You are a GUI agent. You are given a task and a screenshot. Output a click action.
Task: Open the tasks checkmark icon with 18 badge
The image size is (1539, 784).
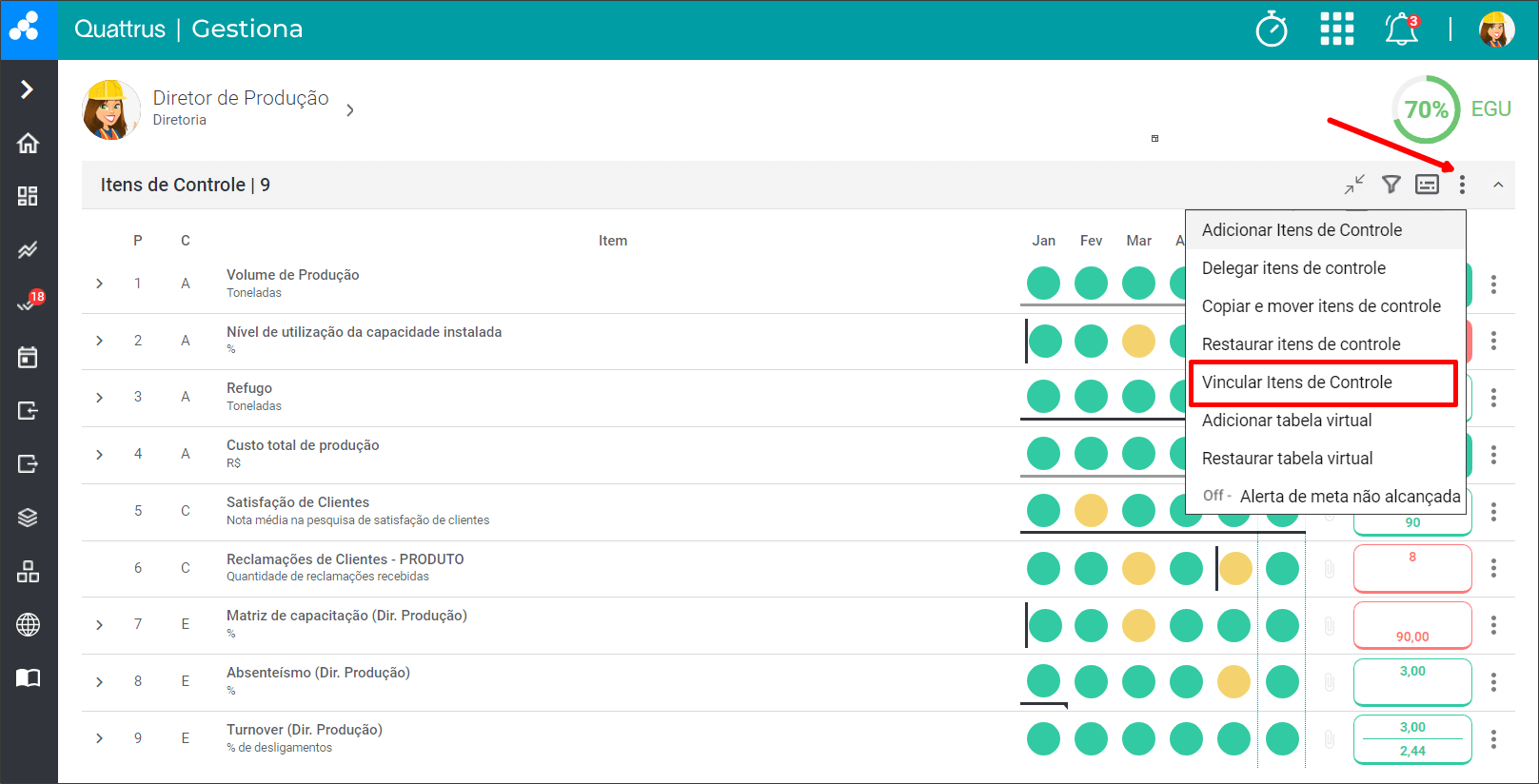[28, 304]
